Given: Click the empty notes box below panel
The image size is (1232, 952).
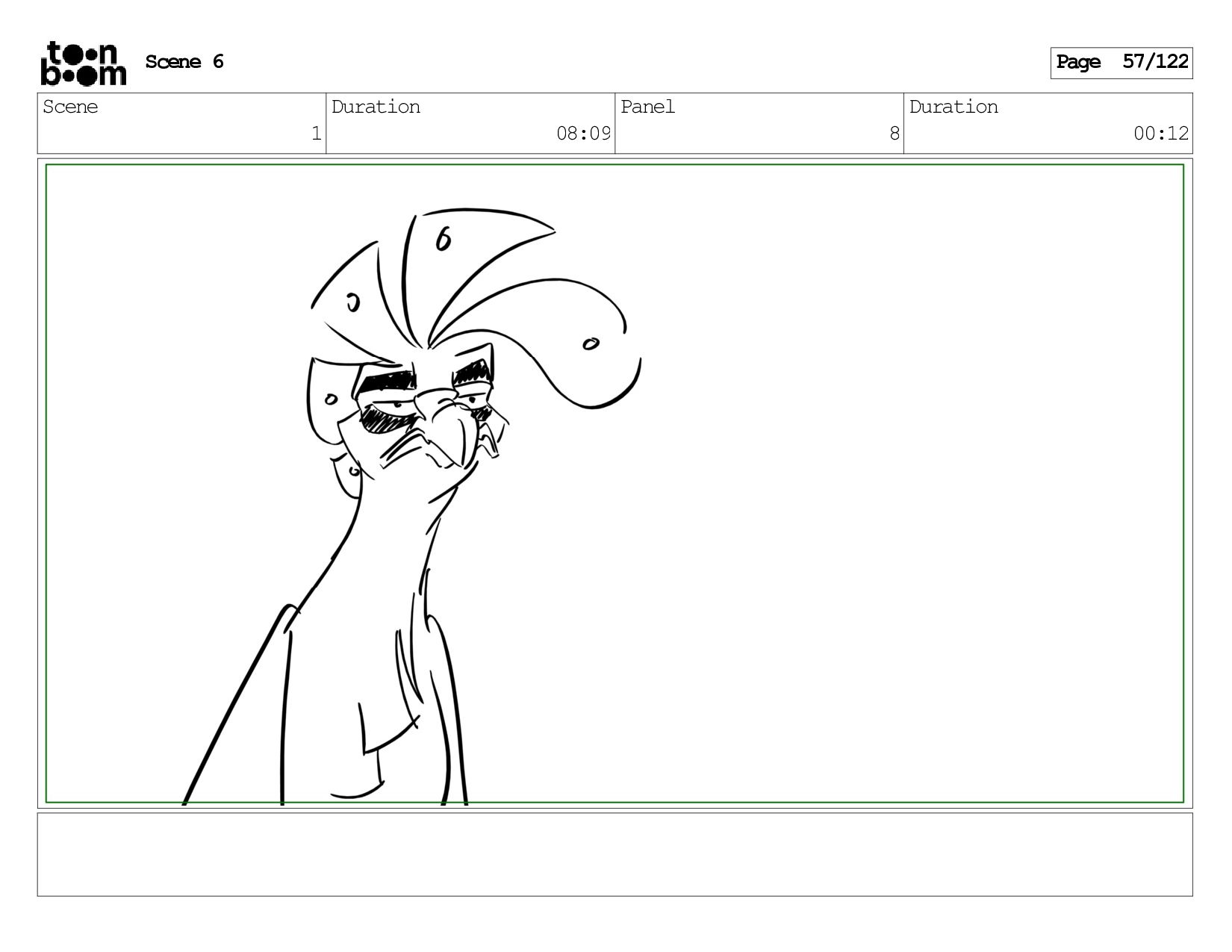Looking at the screenshot, I should 615,854.
